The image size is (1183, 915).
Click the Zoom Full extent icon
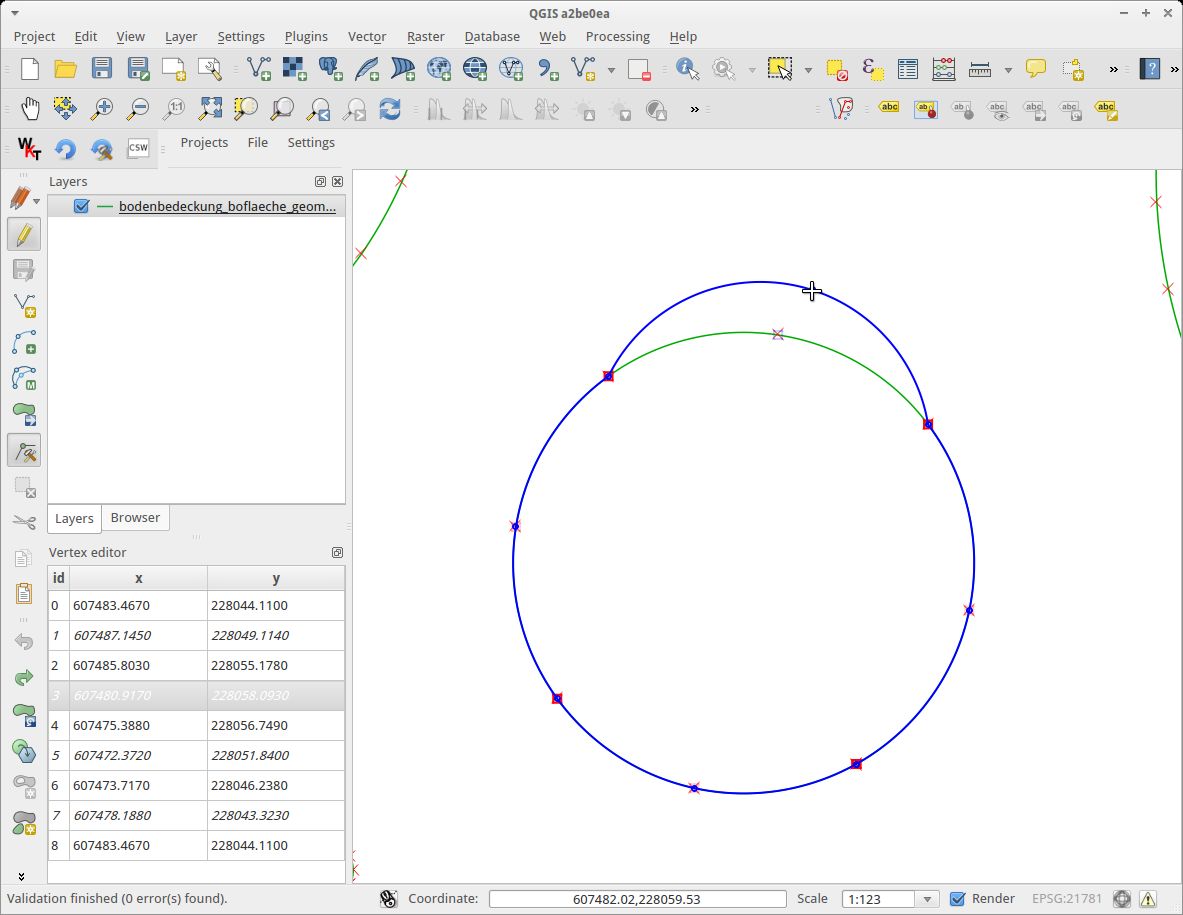[x=210, y=109]
